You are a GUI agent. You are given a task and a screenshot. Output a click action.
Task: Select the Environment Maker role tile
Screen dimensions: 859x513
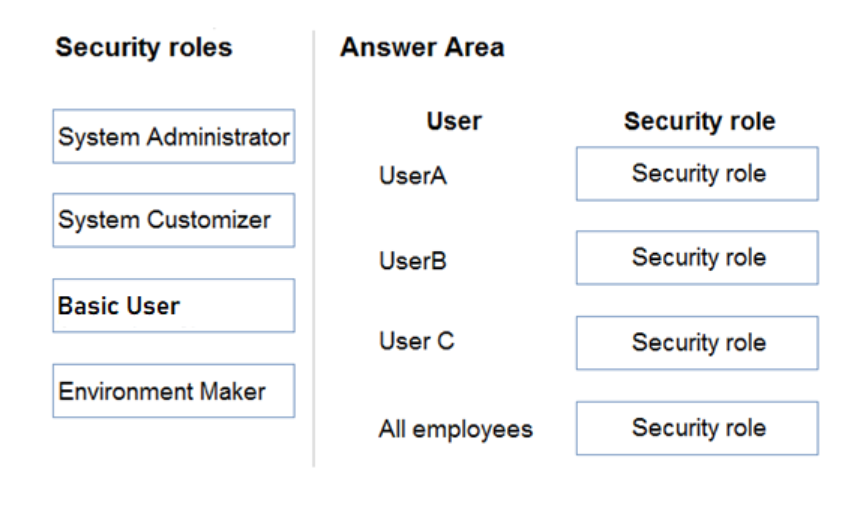tap(174, 391)
